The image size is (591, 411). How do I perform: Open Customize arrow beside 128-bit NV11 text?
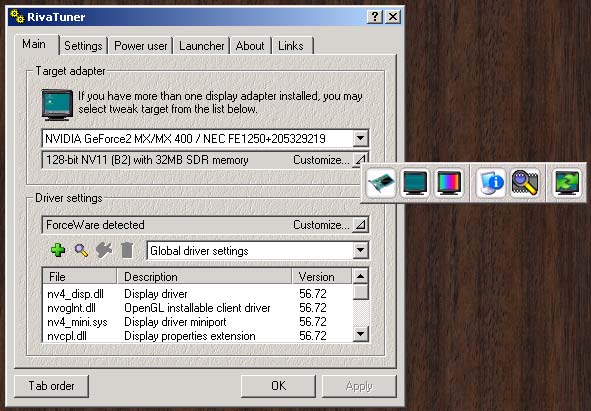click(x=360, y=160)
